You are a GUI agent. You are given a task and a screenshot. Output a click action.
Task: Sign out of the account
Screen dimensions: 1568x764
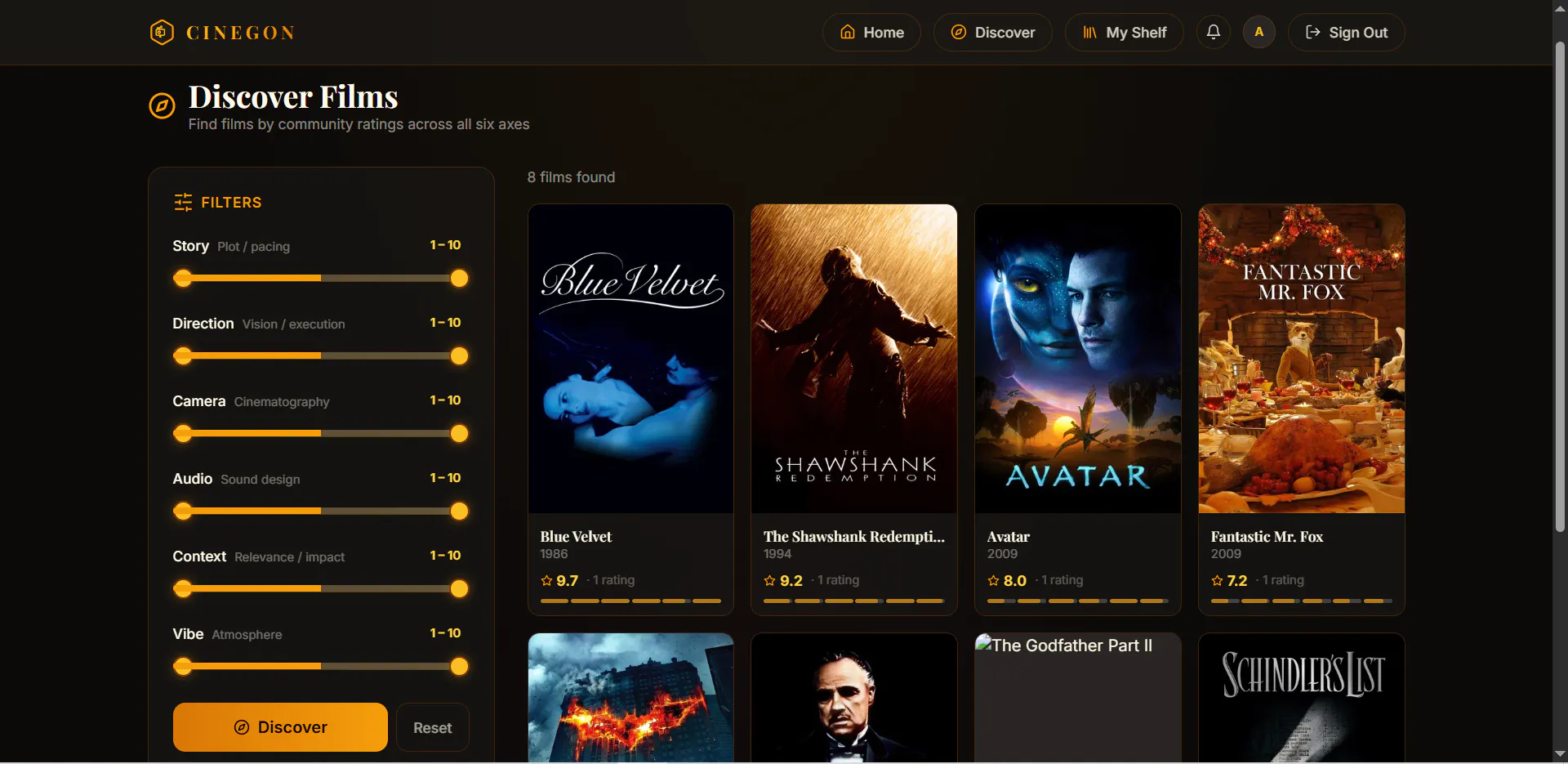tap(1346, 33)
